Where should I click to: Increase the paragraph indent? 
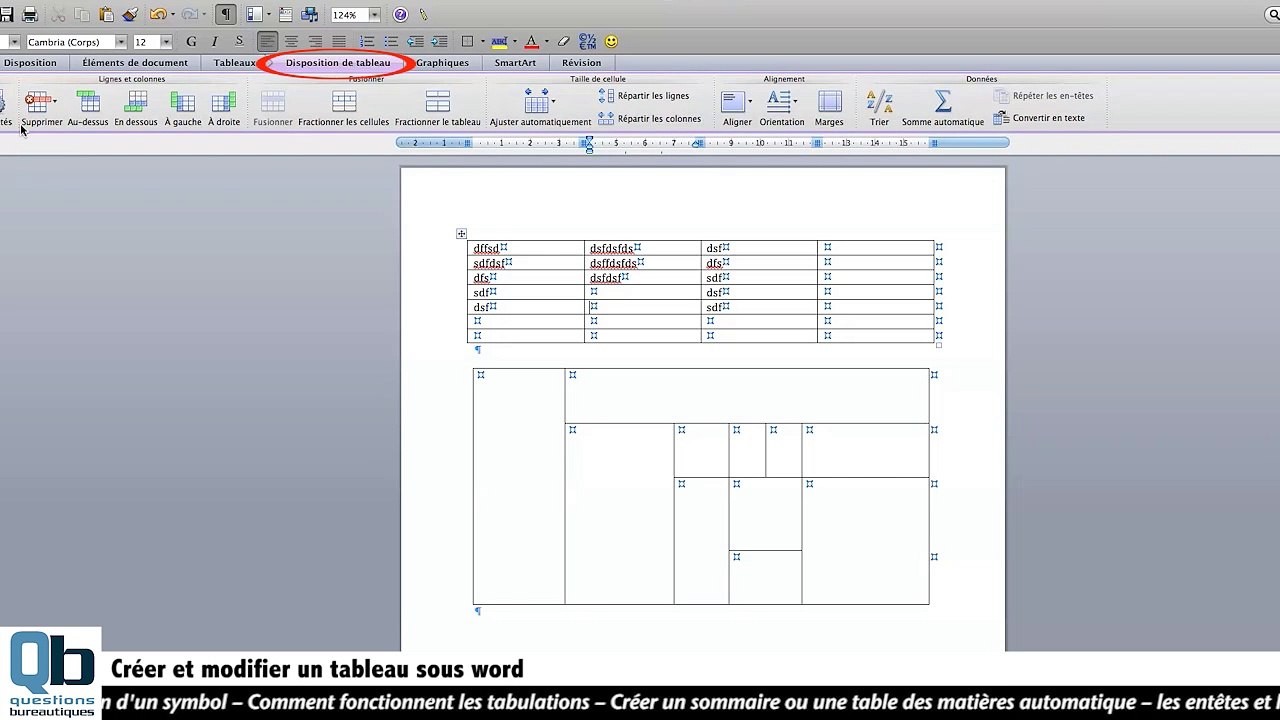438,42
